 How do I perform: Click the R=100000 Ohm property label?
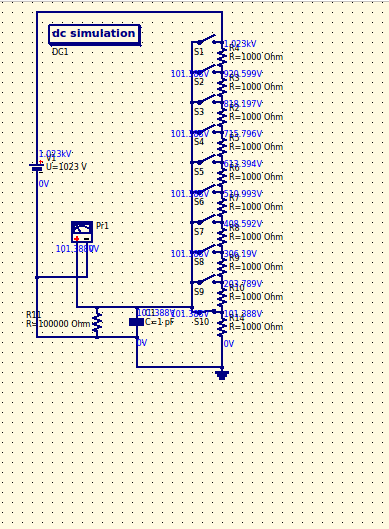point(58,324)
